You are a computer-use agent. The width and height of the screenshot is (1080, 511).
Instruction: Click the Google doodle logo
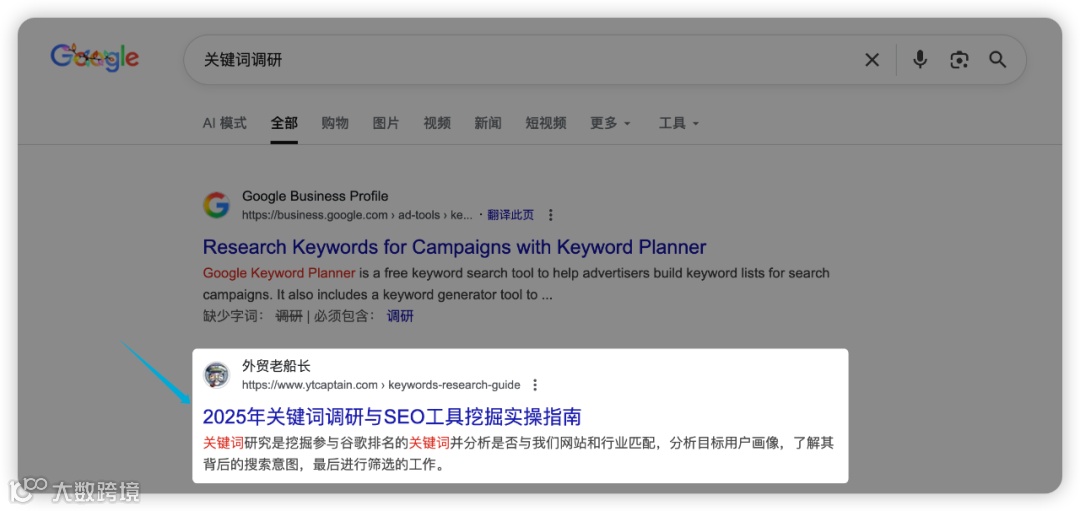(x=94, y=58)
